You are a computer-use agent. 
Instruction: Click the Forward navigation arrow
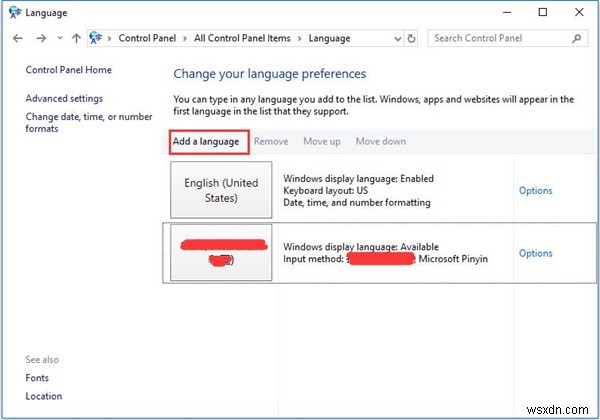41,38
